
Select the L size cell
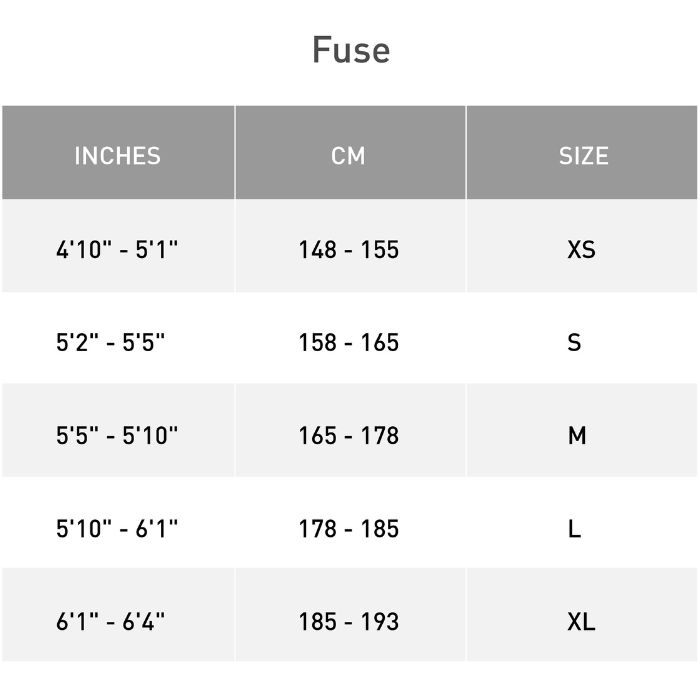[x=574, y=528]
